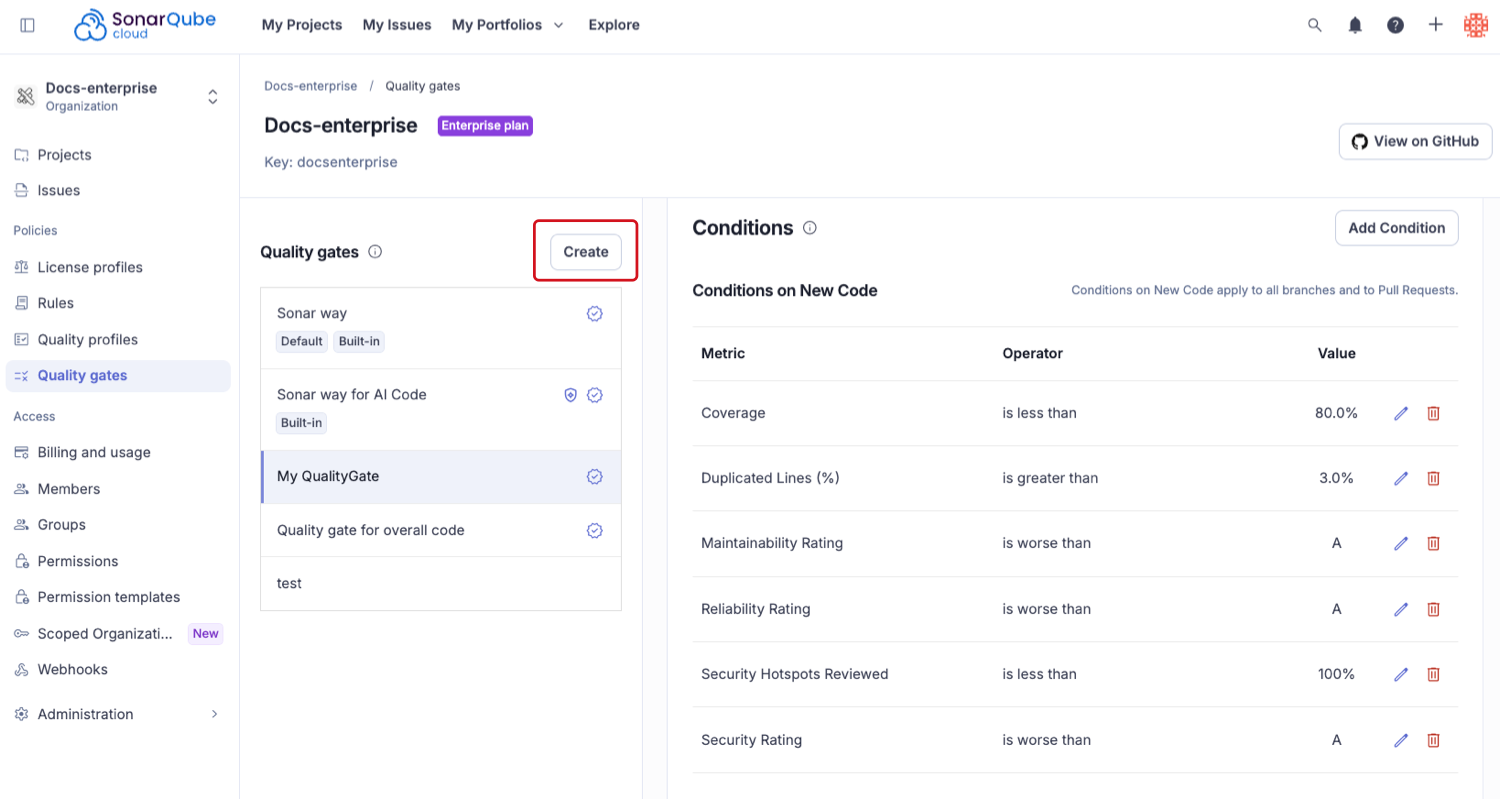Edit the Duplicated Lines (%) condition
The image size is (1500, 799).
(1401, 478)
